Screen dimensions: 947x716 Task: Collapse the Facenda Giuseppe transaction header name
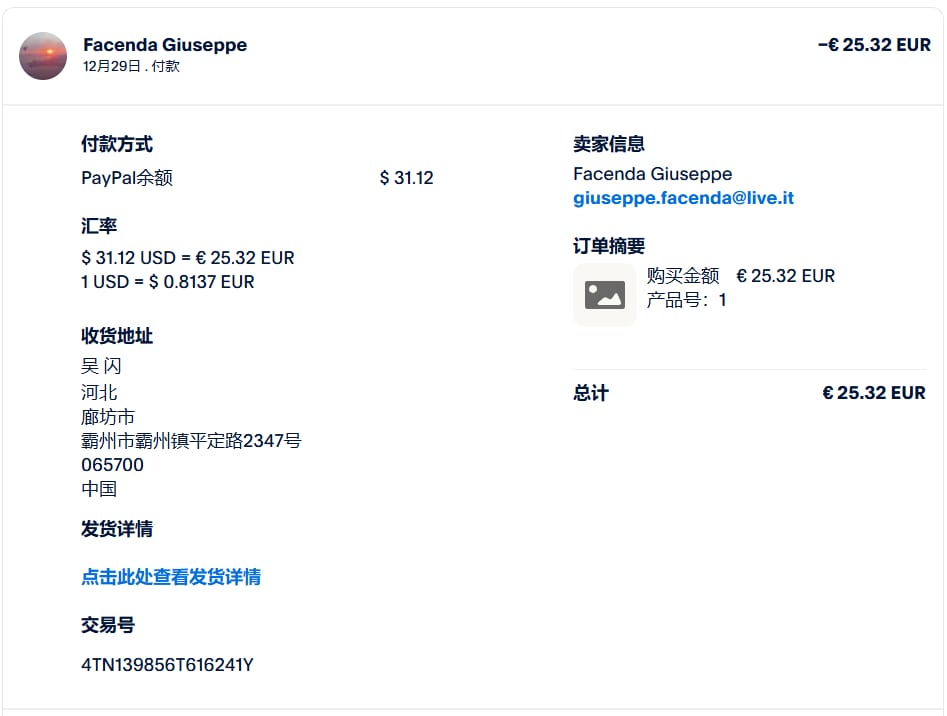(x=165, y=45)
